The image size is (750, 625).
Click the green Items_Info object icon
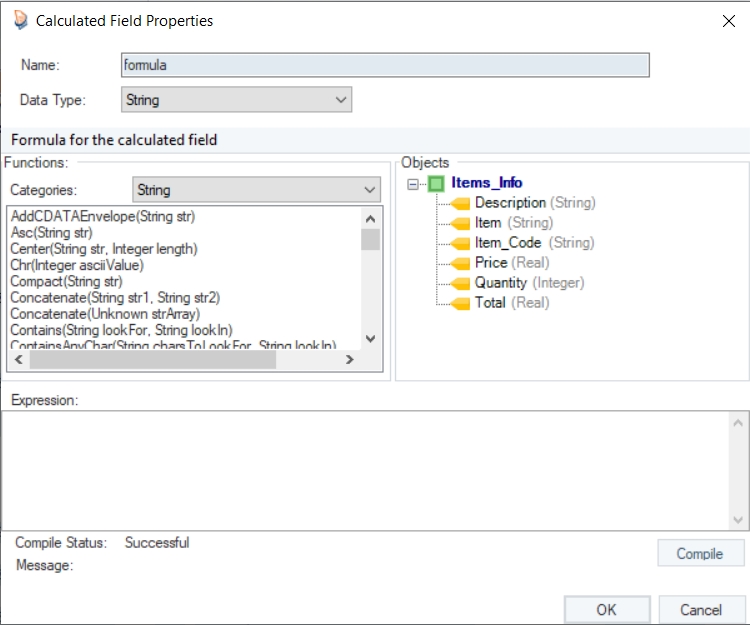pos(436,183)
